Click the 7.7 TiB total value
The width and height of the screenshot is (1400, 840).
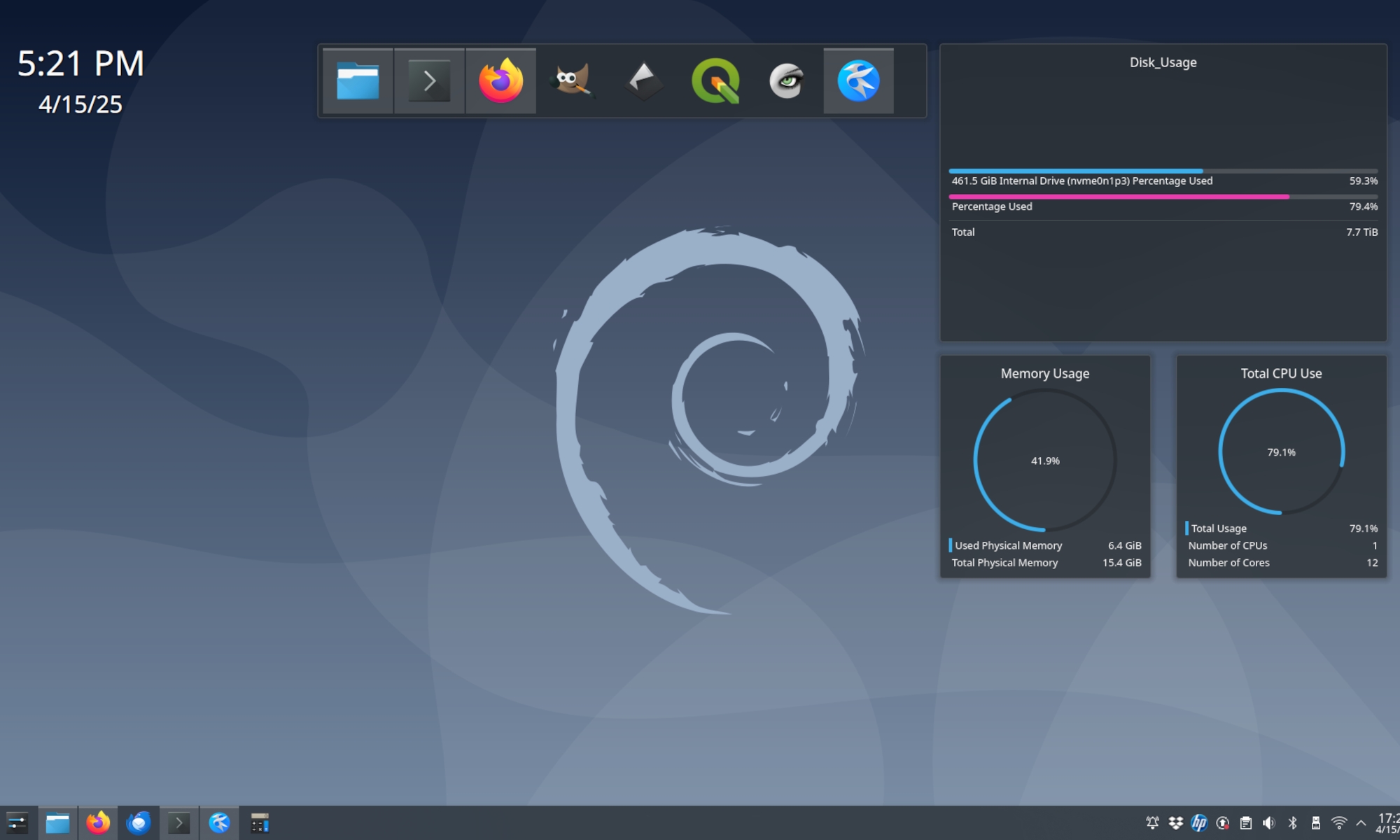[x=1361, y=232]
